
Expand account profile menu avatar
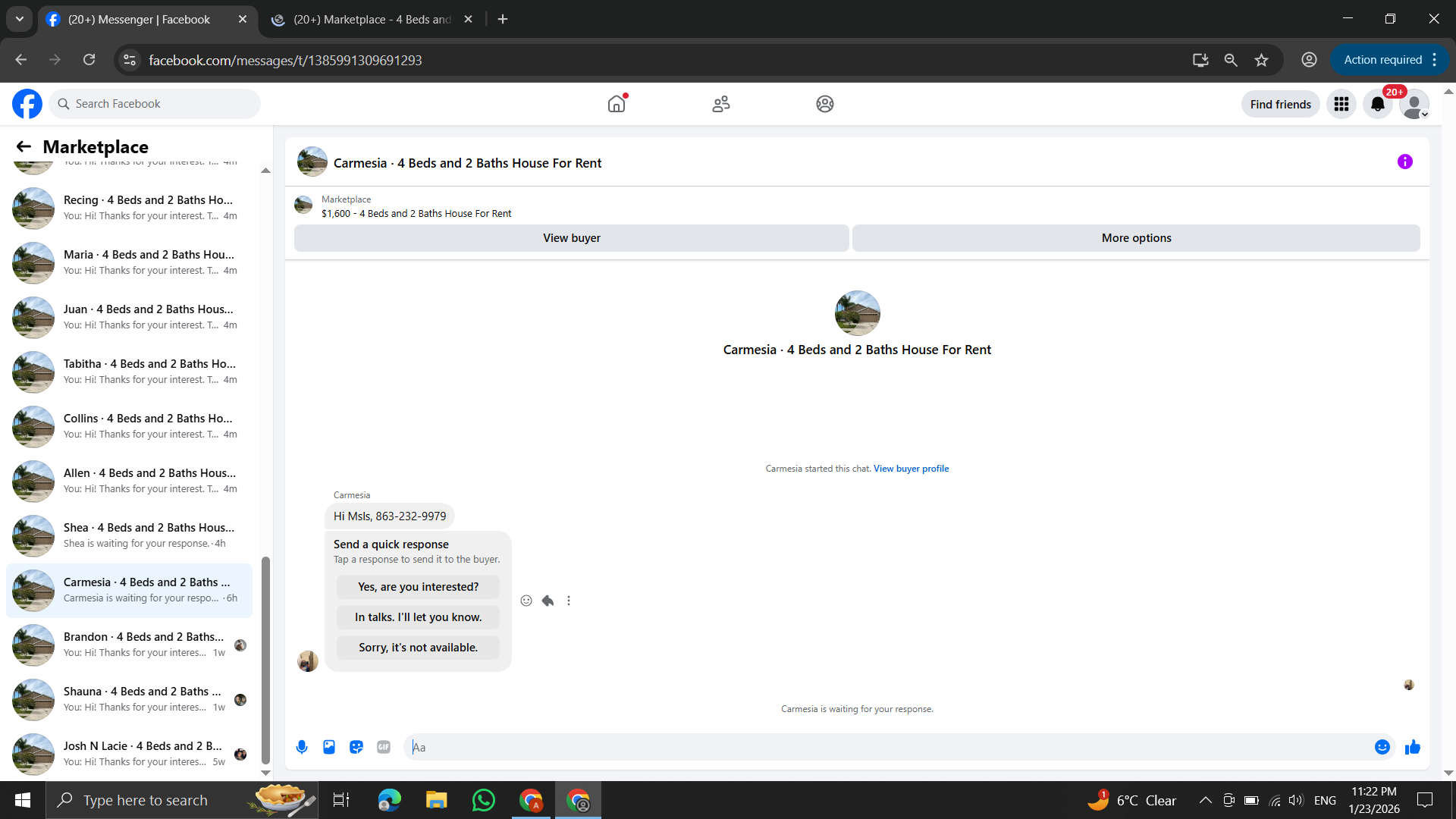tap(1414, 104)
